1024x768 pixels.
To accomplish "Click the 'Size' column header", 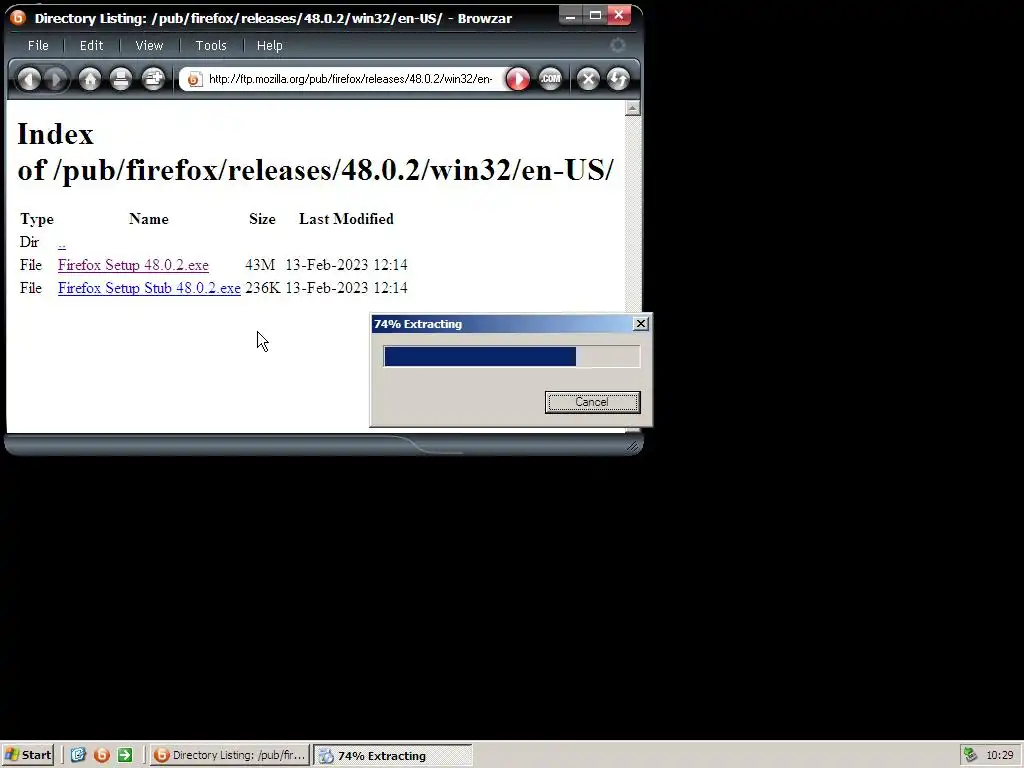I will 262,219.
